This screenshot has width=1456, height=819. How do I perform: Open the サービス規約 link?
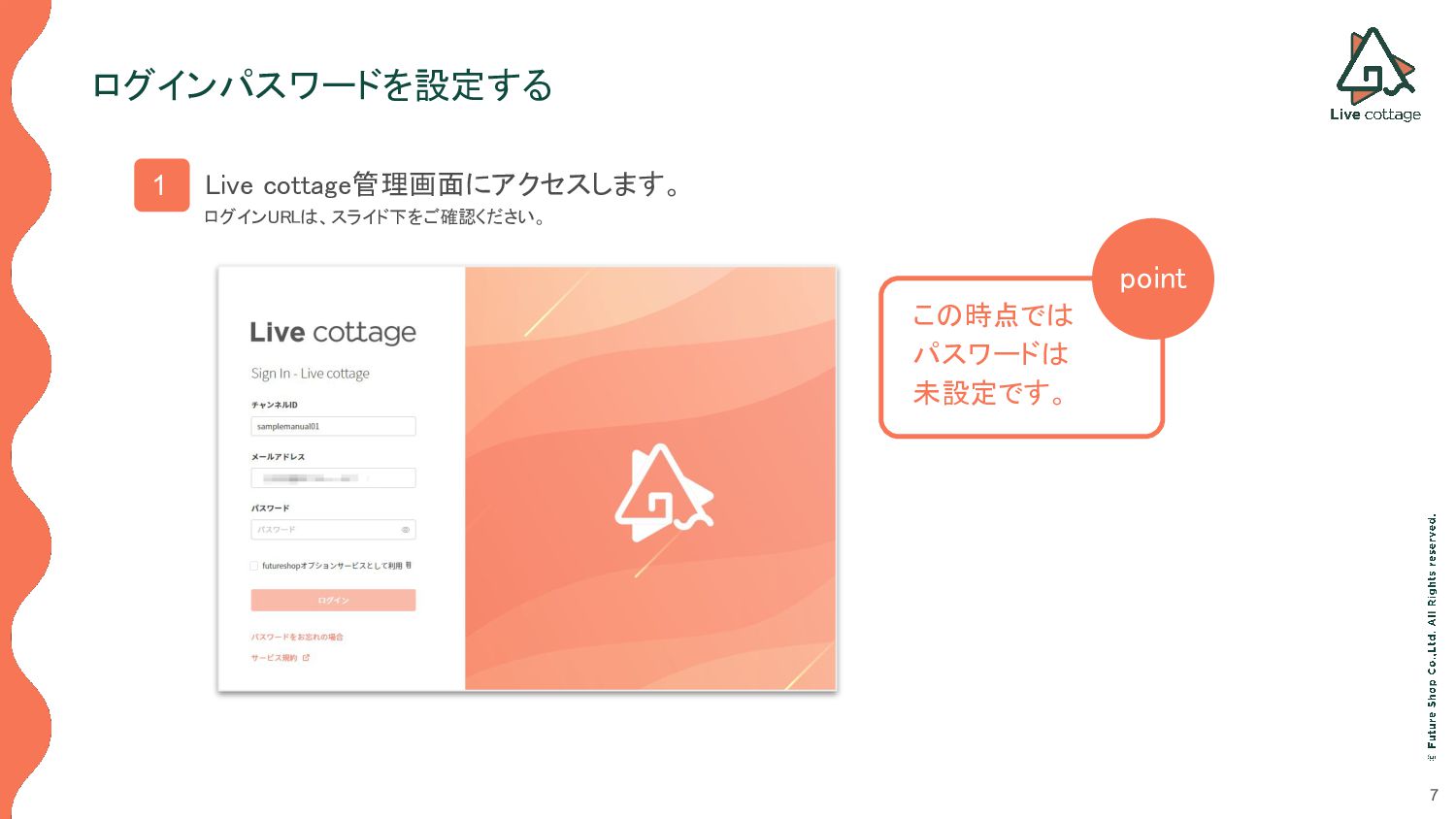(x=275, y=658)
